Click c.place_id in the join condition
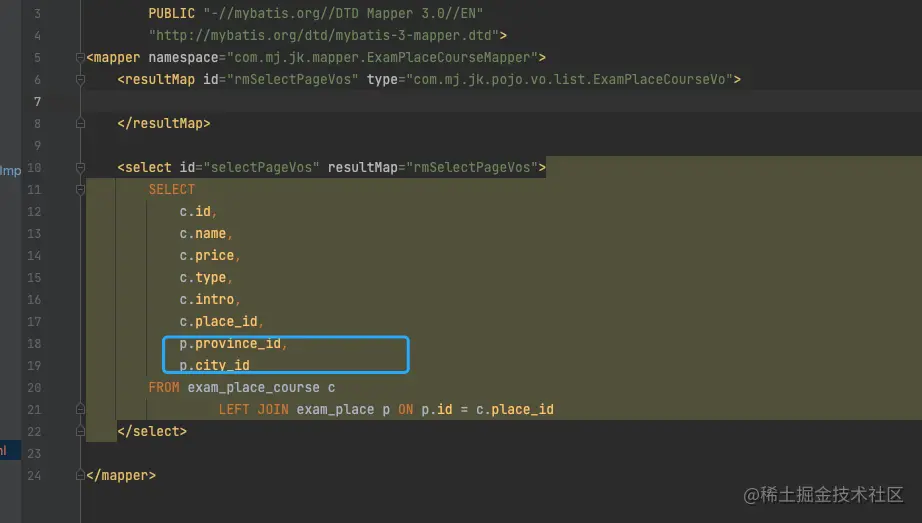Image resolution: width=922 pixels, height=523 pixels. 515,409
